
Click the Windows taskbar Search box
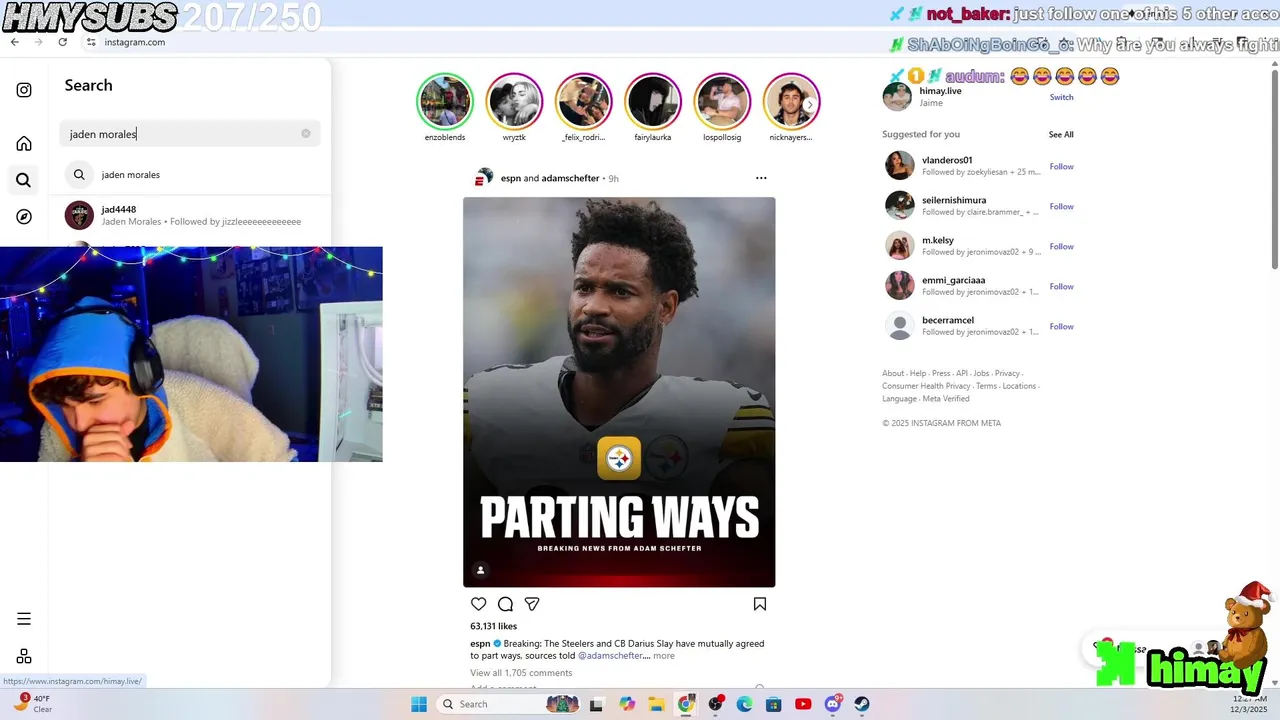[x=510, y=704]
